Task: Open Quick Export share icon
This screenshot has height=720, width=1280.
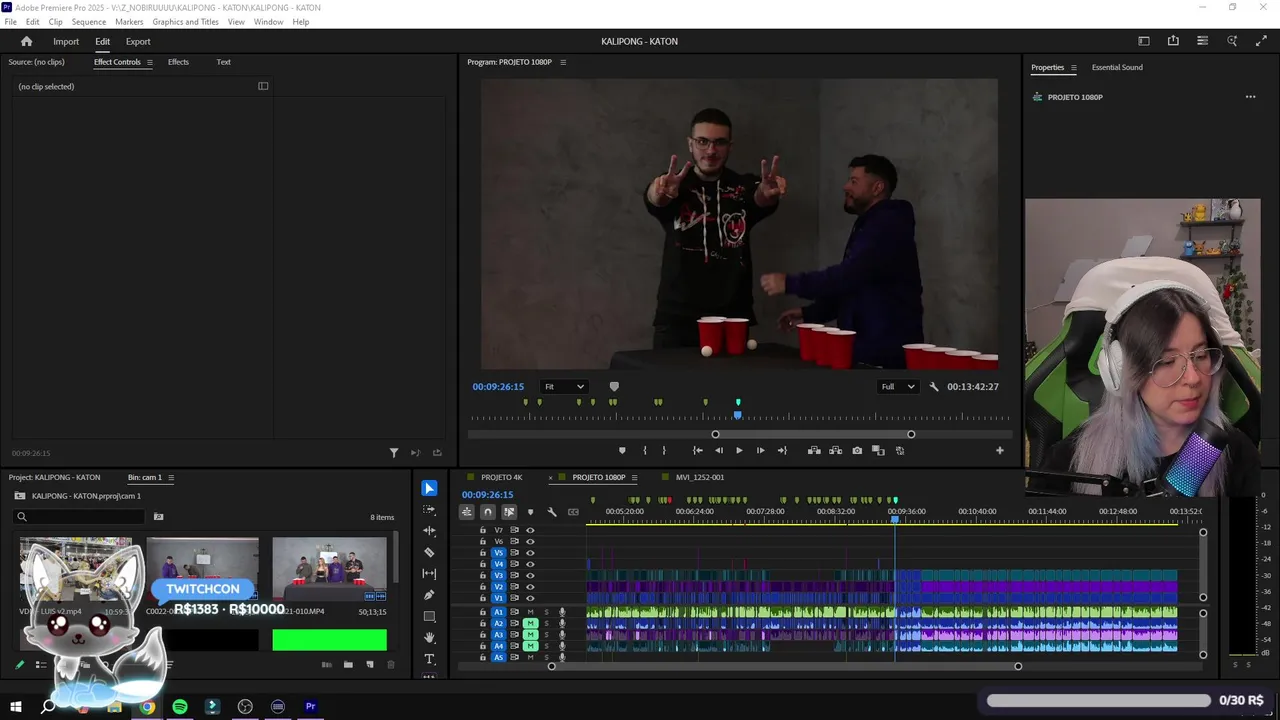Action: 1173,41
